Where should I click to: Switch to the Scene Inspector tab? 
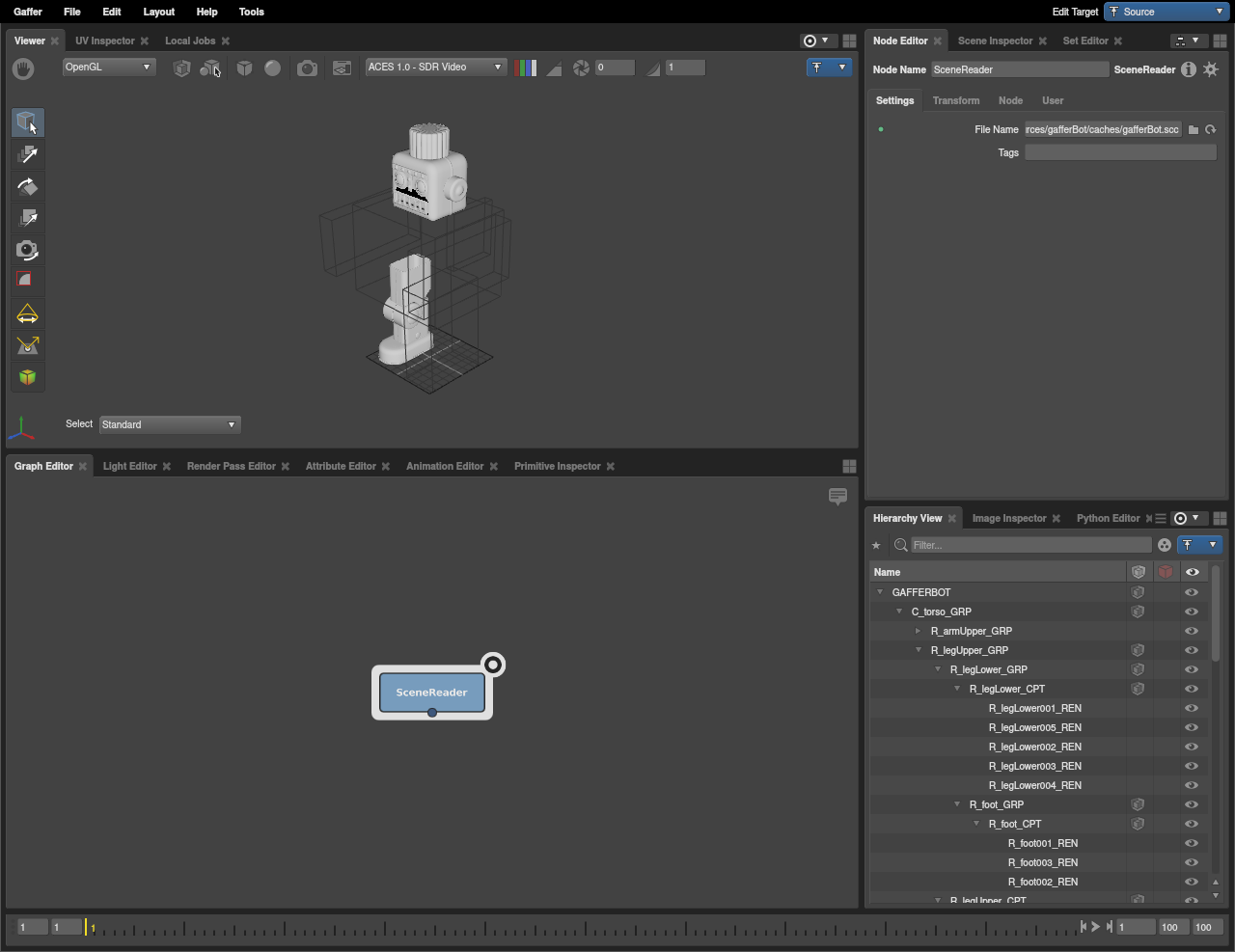click(995, 41)
